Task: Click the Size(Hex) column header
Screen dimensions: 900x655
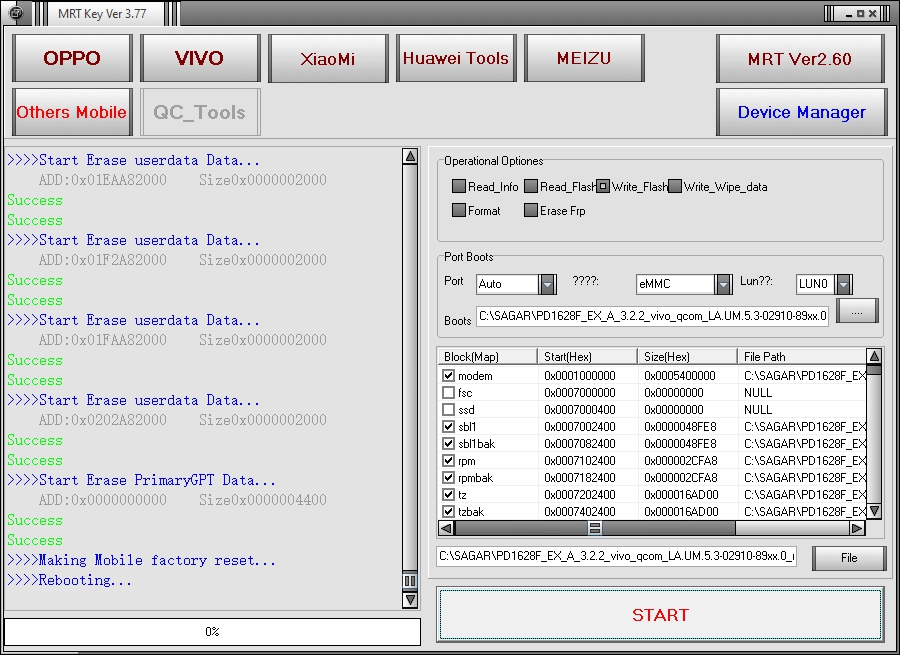Action: click(687, 356)
